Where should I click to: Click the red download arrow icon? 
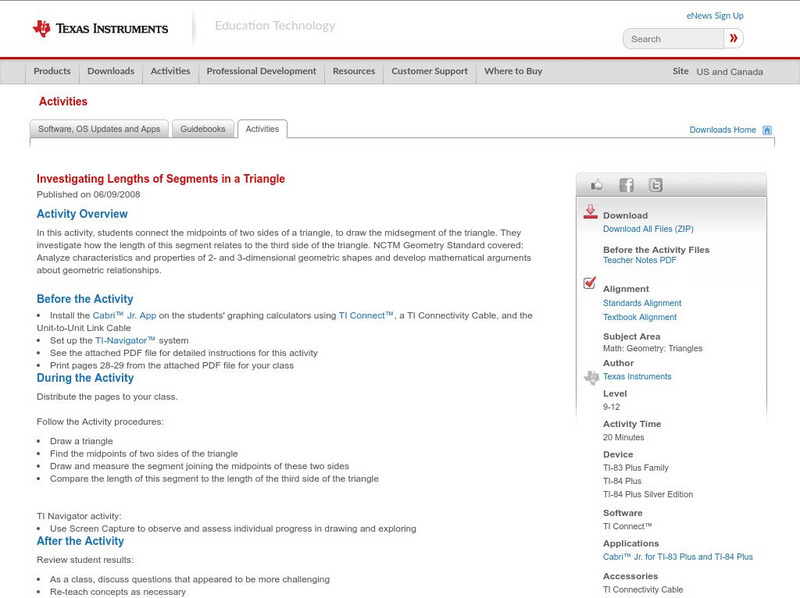[x=590, y=212]
